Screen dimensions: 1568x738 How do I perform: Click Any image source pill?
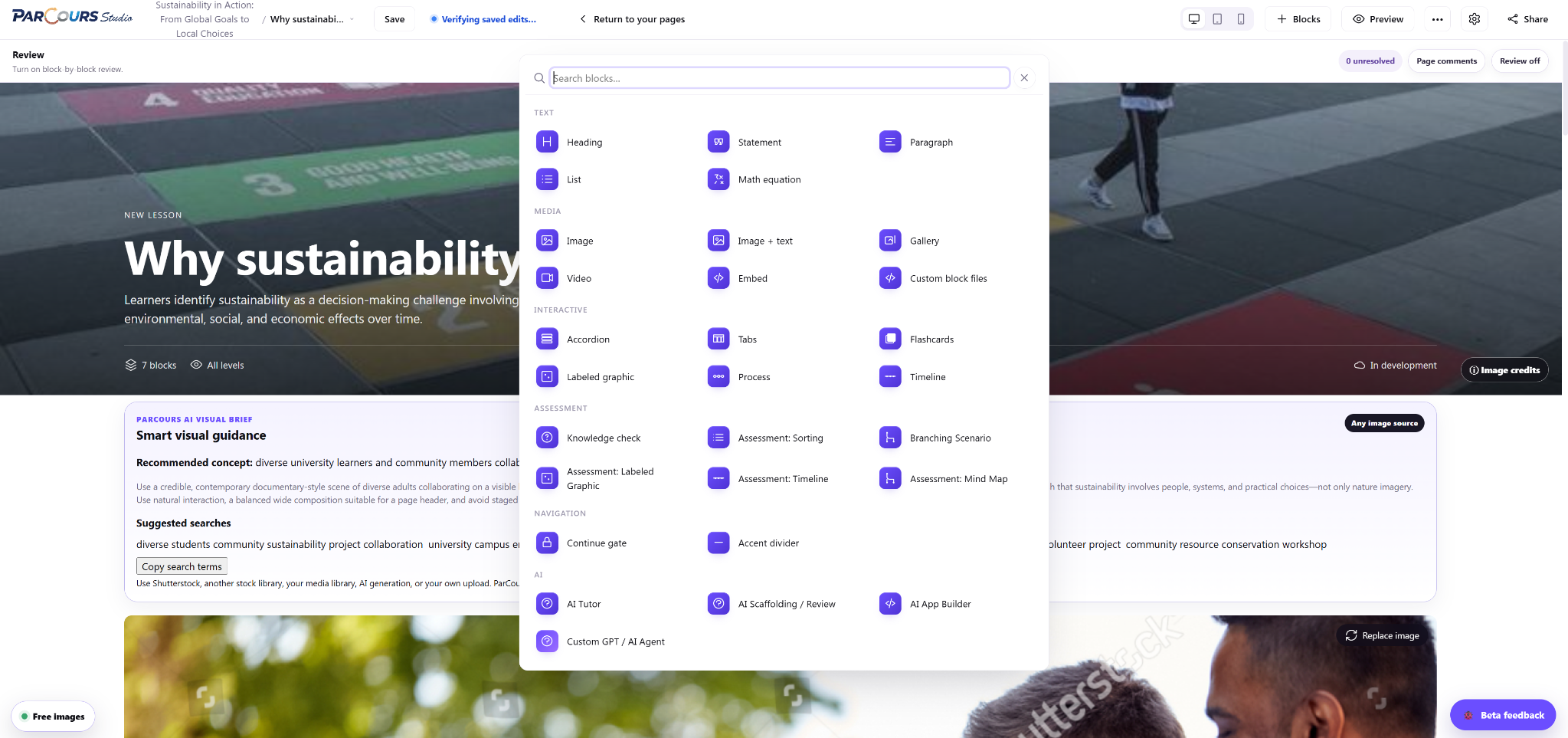point(1384,423)
